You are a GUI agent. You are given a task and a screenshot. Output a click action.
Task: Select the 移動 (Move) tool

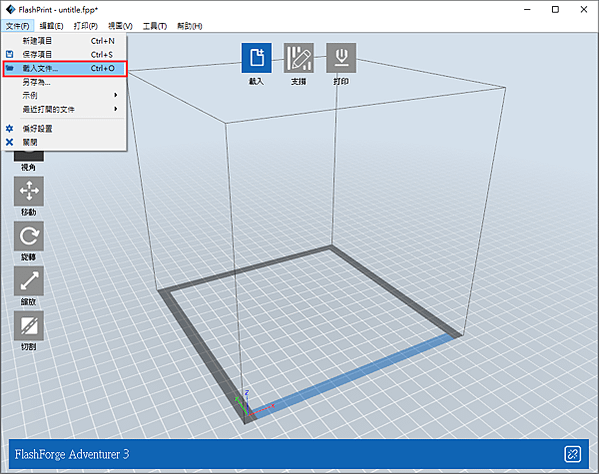(x=29, y=191)
